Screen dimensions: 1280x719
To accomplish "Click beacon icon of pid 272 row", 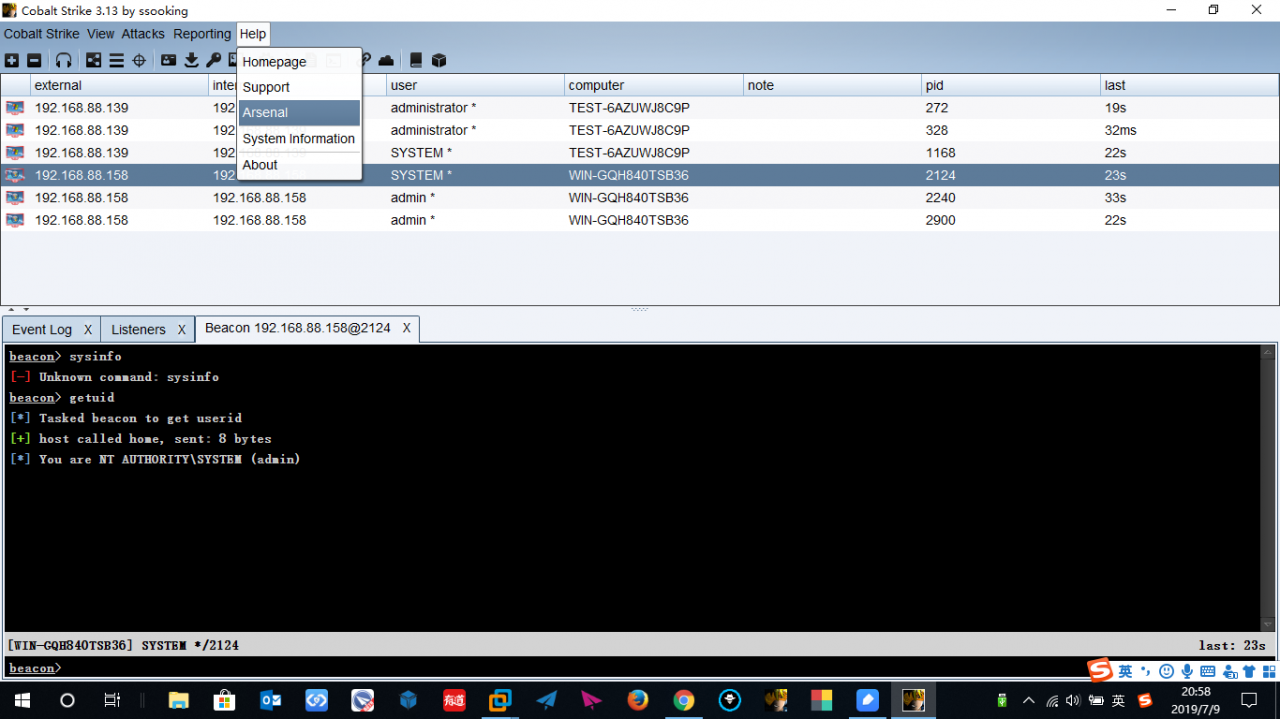I will point(15,108).
